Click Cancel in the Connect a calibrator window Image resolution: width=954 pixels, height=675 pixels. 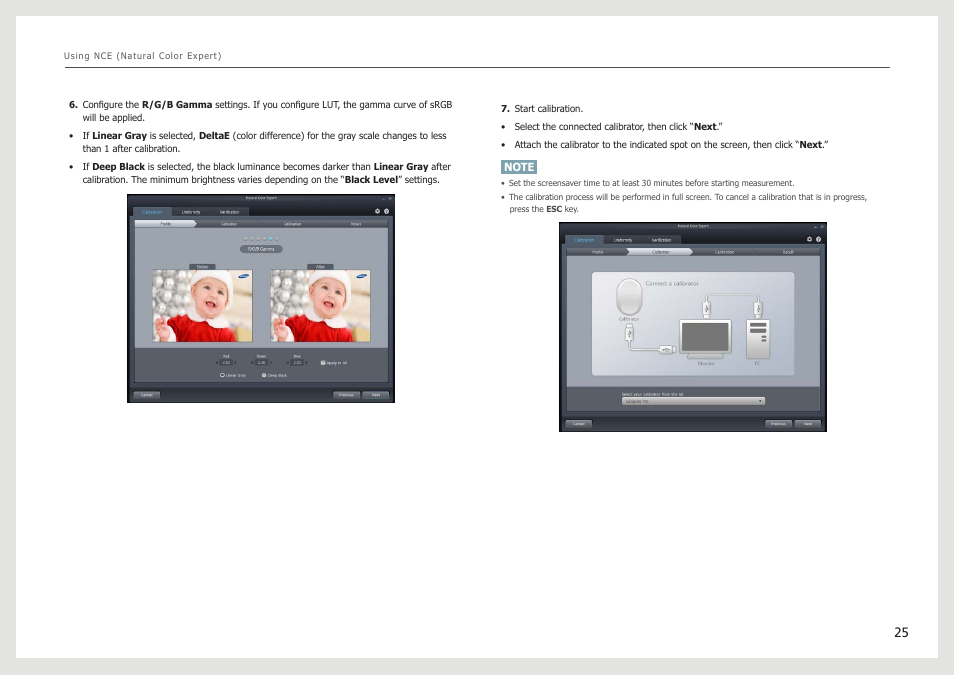(579, 424)
